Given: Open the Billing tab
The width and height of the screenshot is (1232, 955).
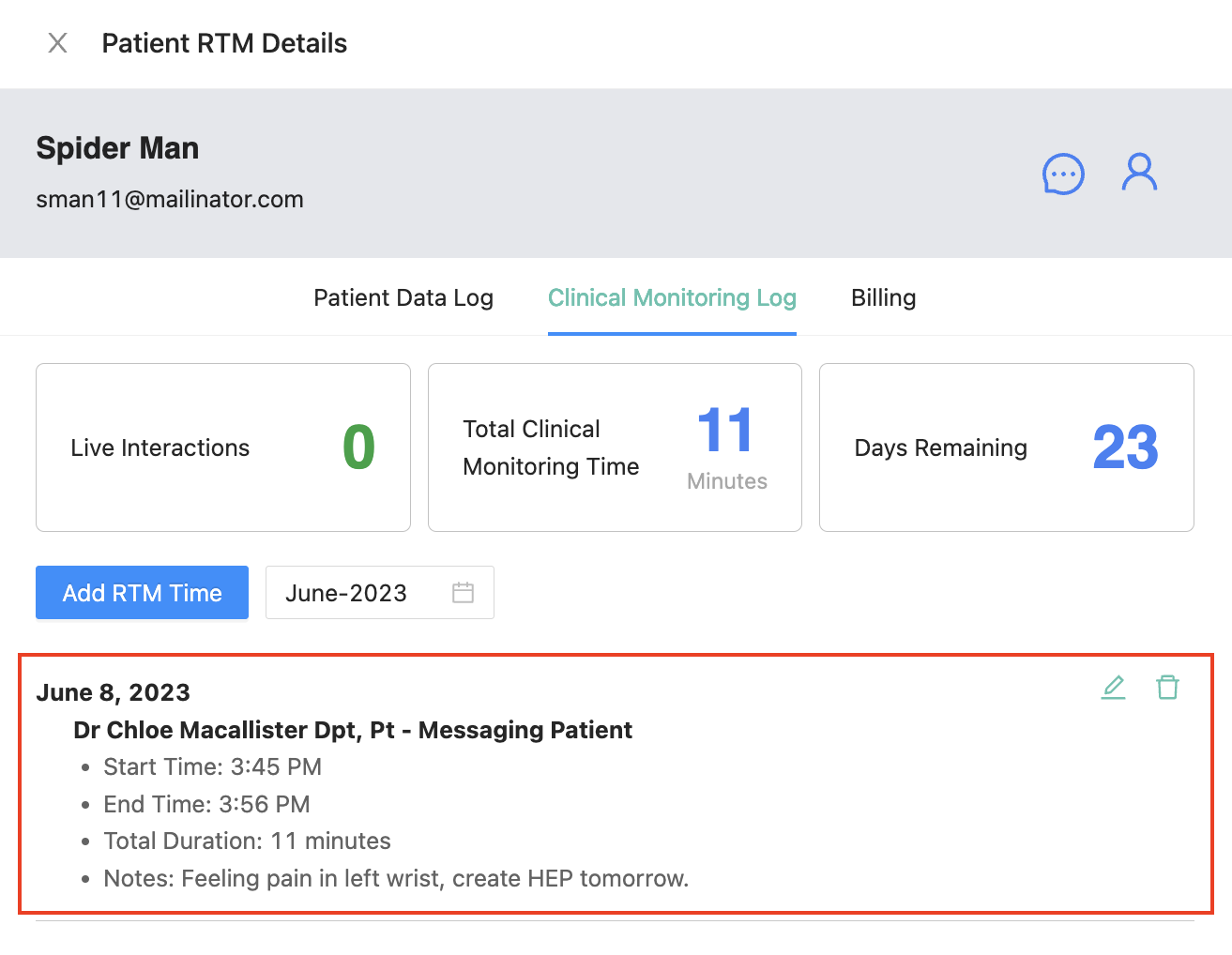Looking at the screenshot, I should (883, 298).
